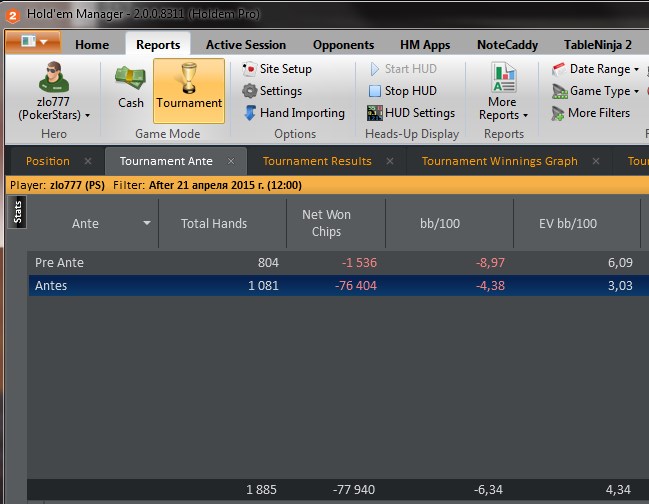The height and width of the screenshot is (504, 649).
Task: Click the zlo777 hero avatar icon
Action: click(54, 77)
